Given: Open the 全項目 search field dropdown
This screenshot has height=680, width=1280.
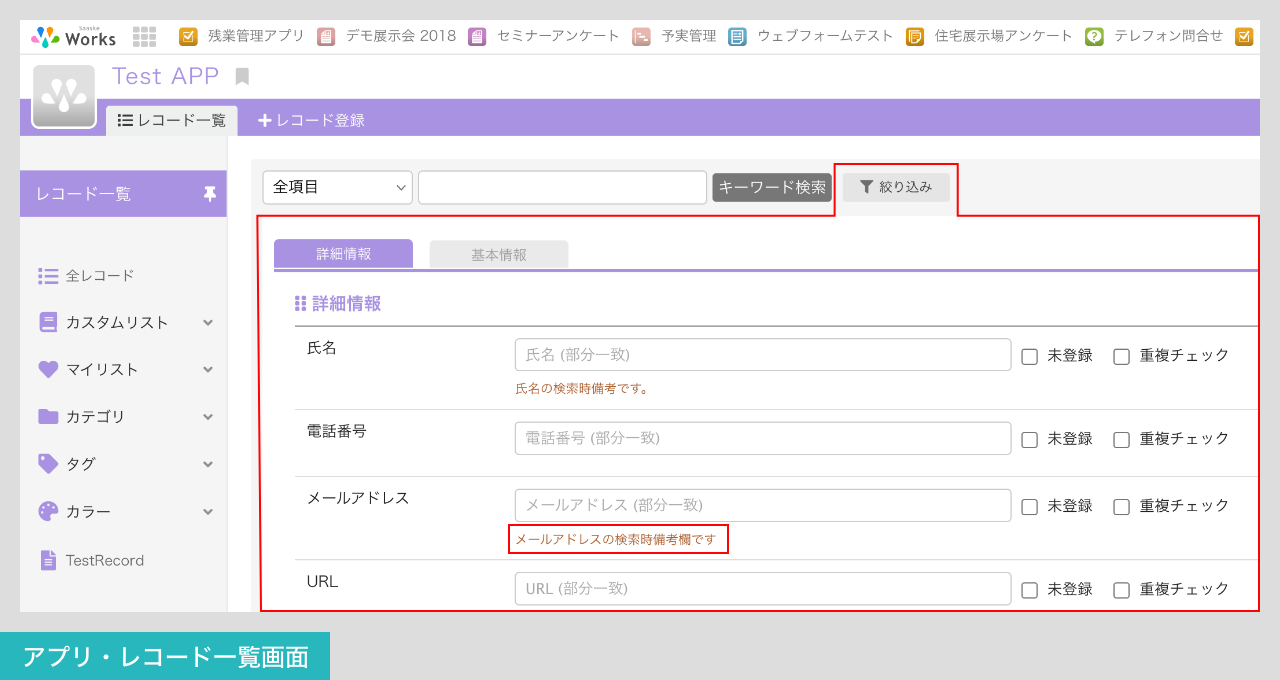Looking at the screenshot, I should tap(338, 187).
